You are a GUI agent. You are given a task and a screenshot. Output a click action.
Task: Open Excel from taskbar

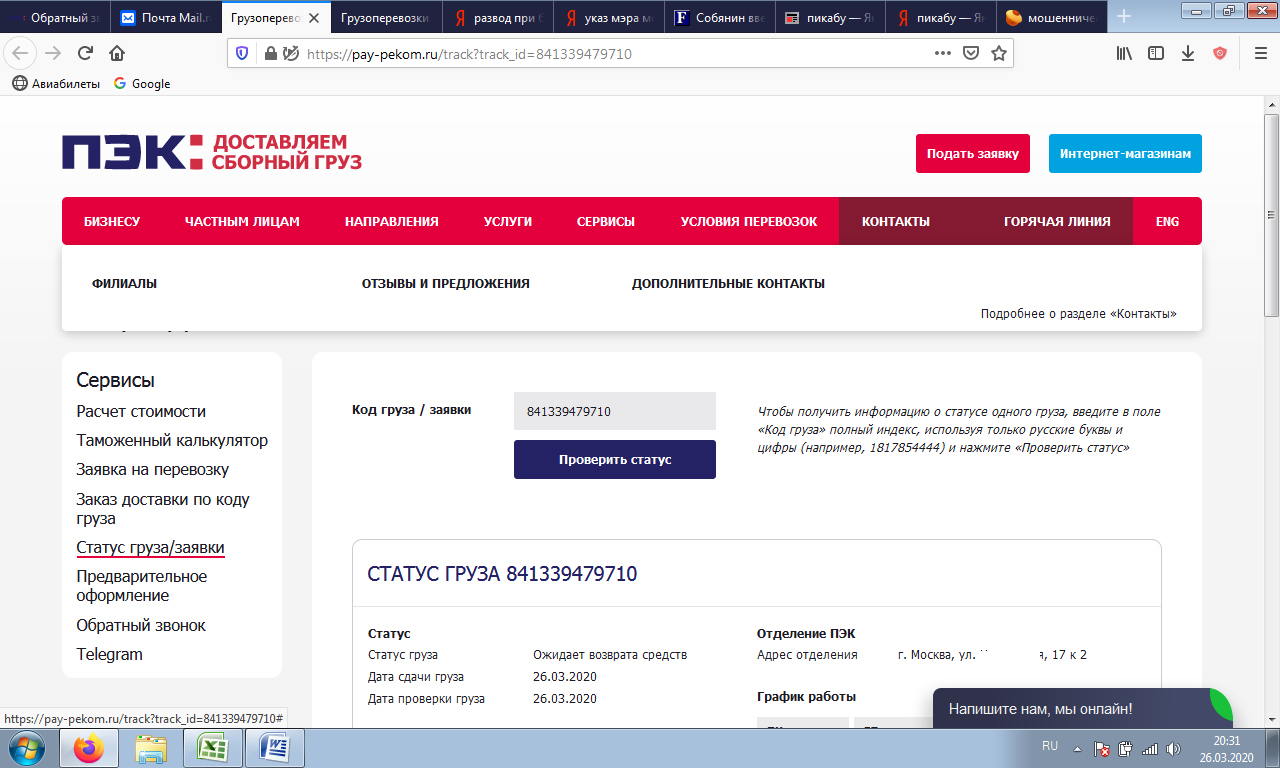click(x=211, y=748)
